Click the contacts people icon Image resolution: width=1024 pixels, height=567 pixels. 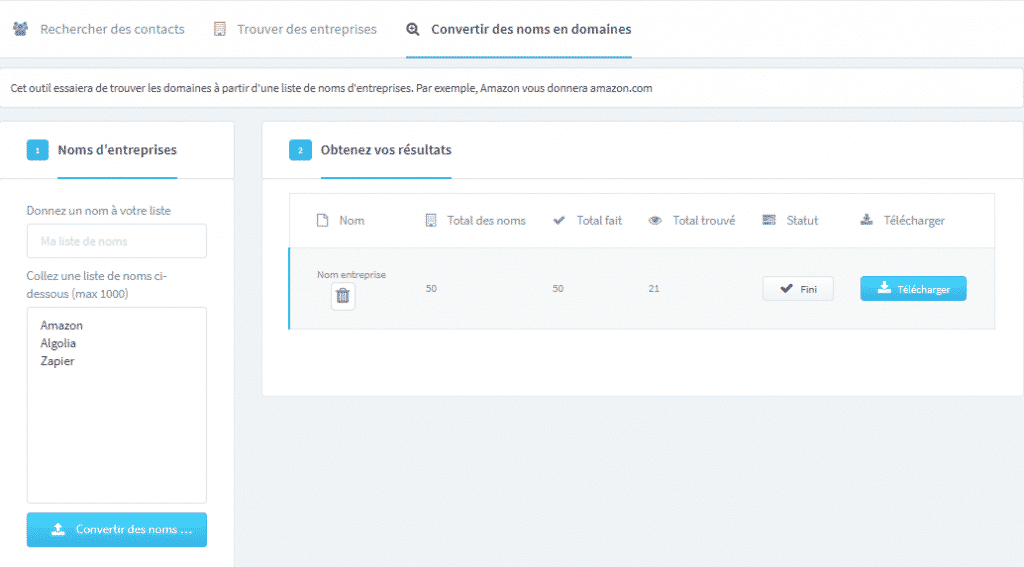pos(20,29)
